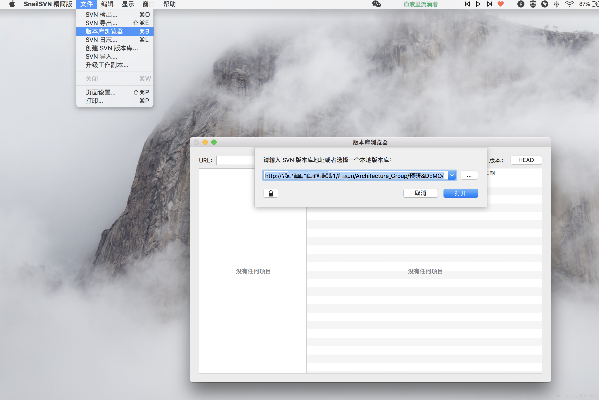The image size is (599, 400).
Task: Click the lock icon button in dialog
Action: (271, 193)
